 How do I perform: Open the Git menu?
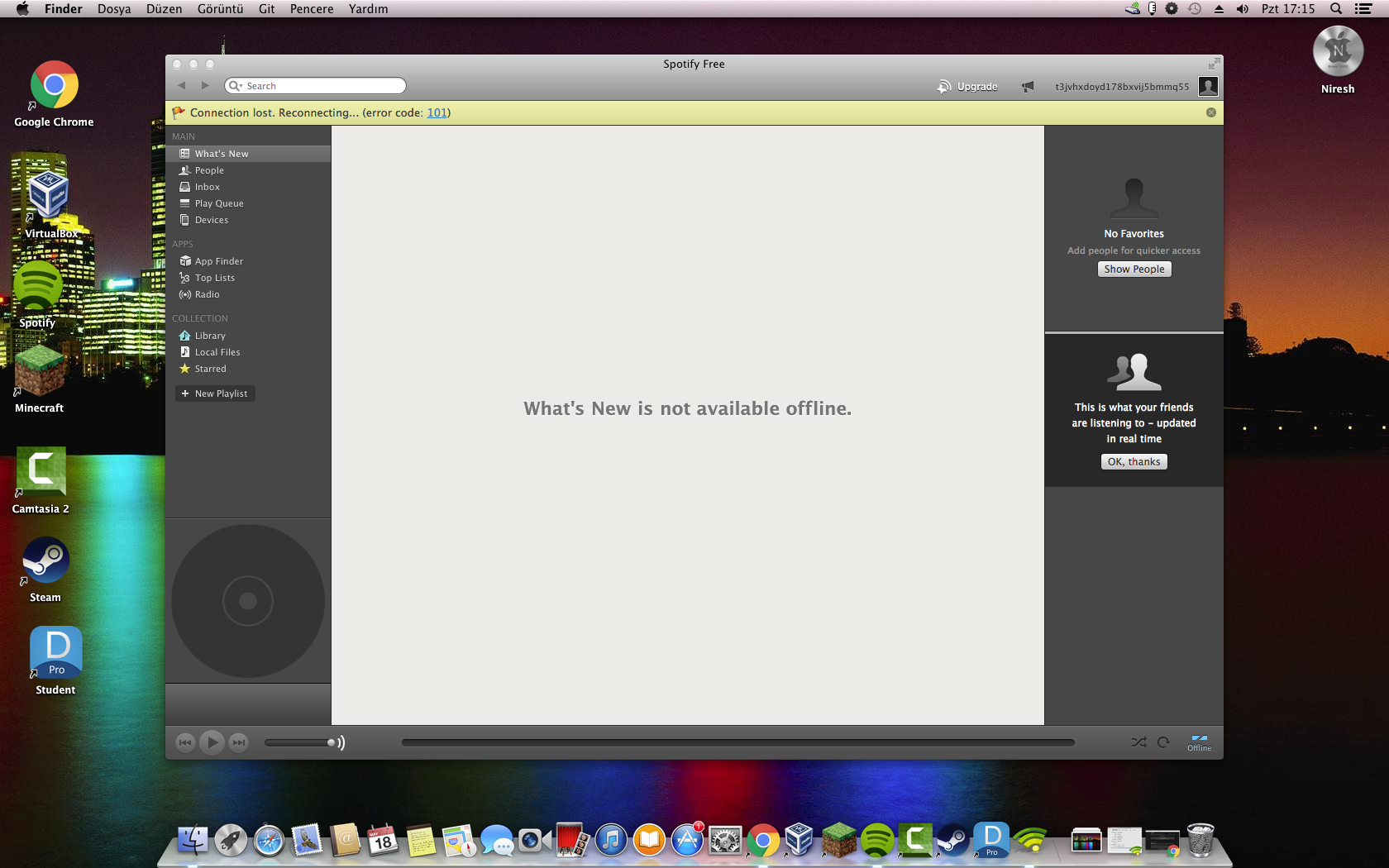coord(266,9)
